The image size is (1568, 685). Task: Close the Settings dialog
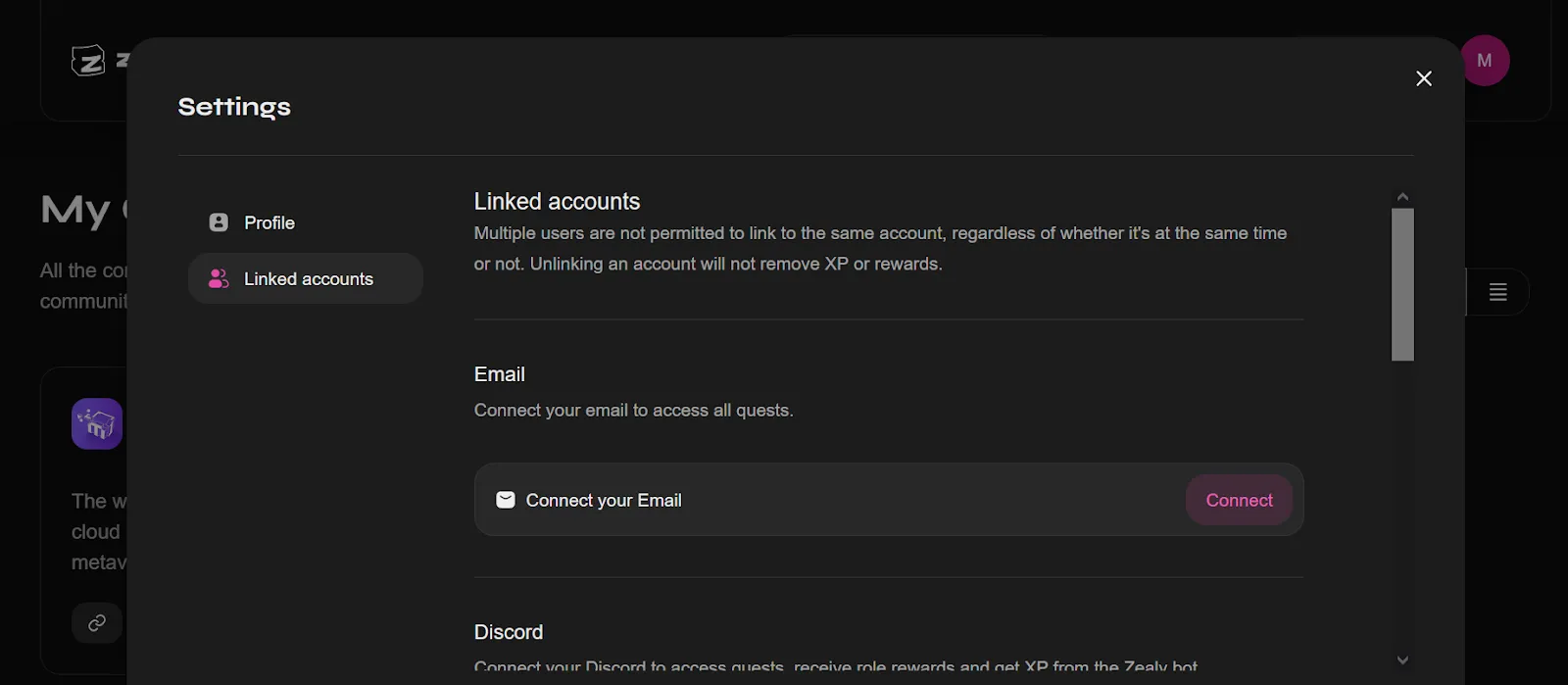point(1424,78)
